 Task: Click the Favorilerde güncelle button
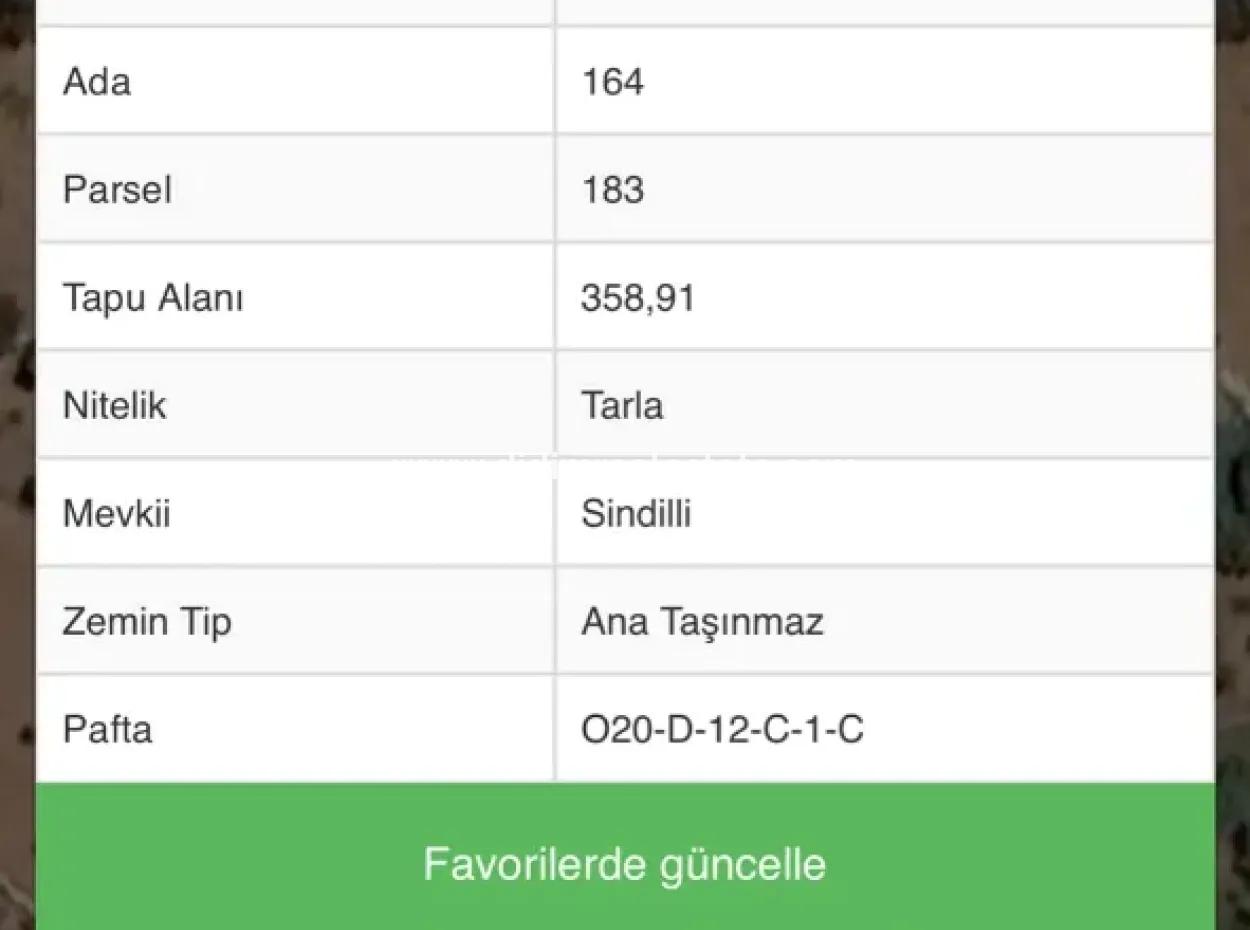625,862
